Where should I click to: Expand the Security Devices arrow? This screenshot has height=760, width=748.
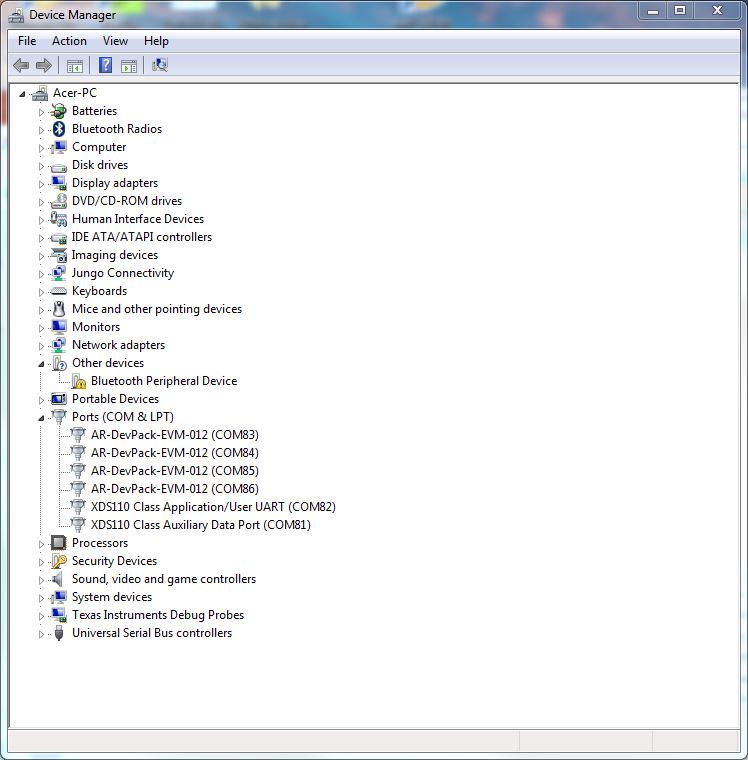coord(41,562)
